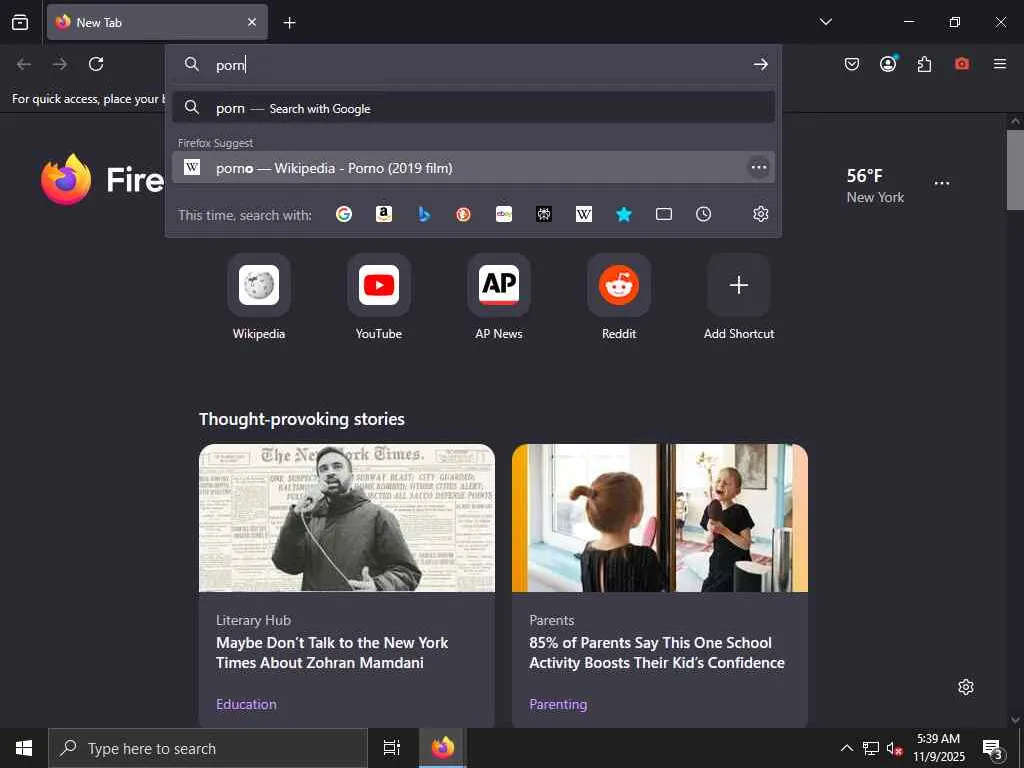Open the Extensions puzzle icon
The width and height of the screenshot is (1024, 768).
[x=924, y=64]
